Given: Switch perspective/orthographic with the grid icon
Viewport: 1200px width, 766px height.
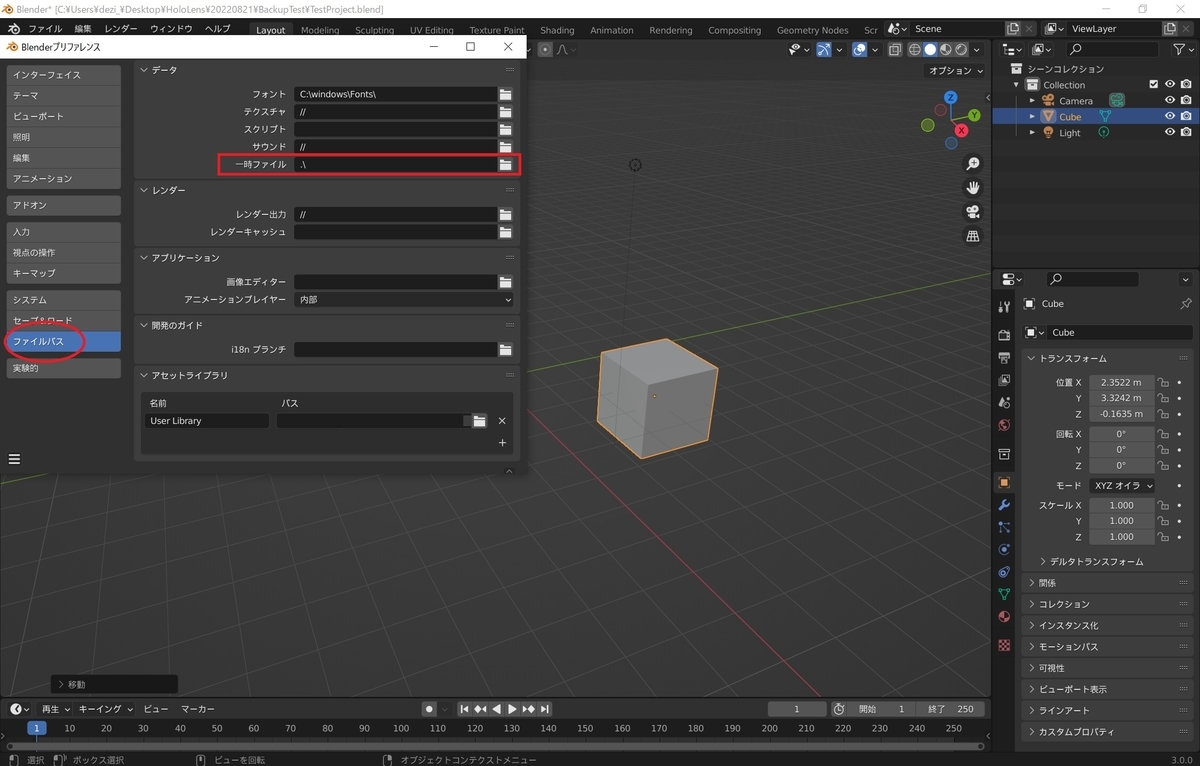Looking at the screenshot, I should tap(972, 236).
